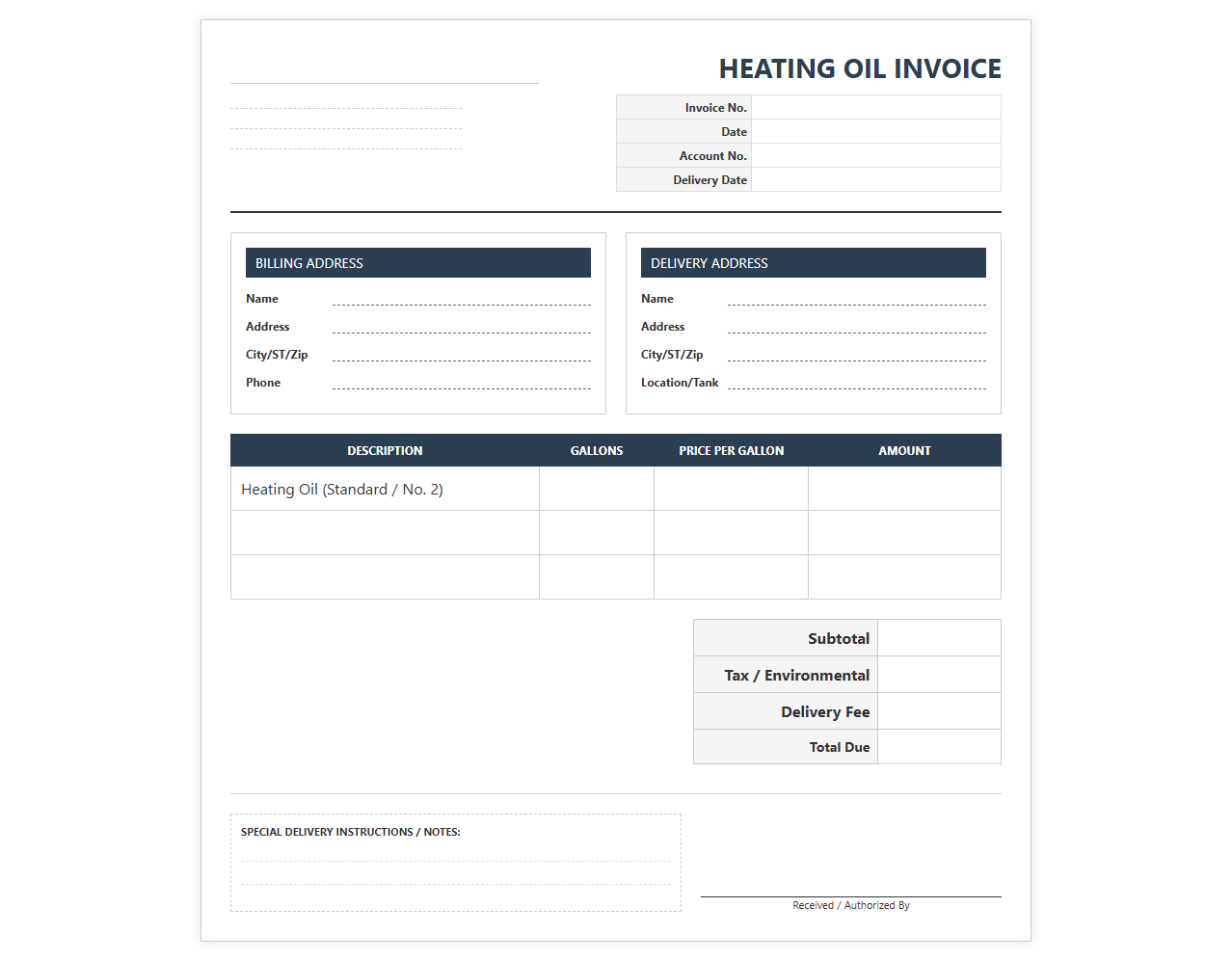Click the Account No. value field
This screenshot has width=1232, height=961.
coord(876,155)
